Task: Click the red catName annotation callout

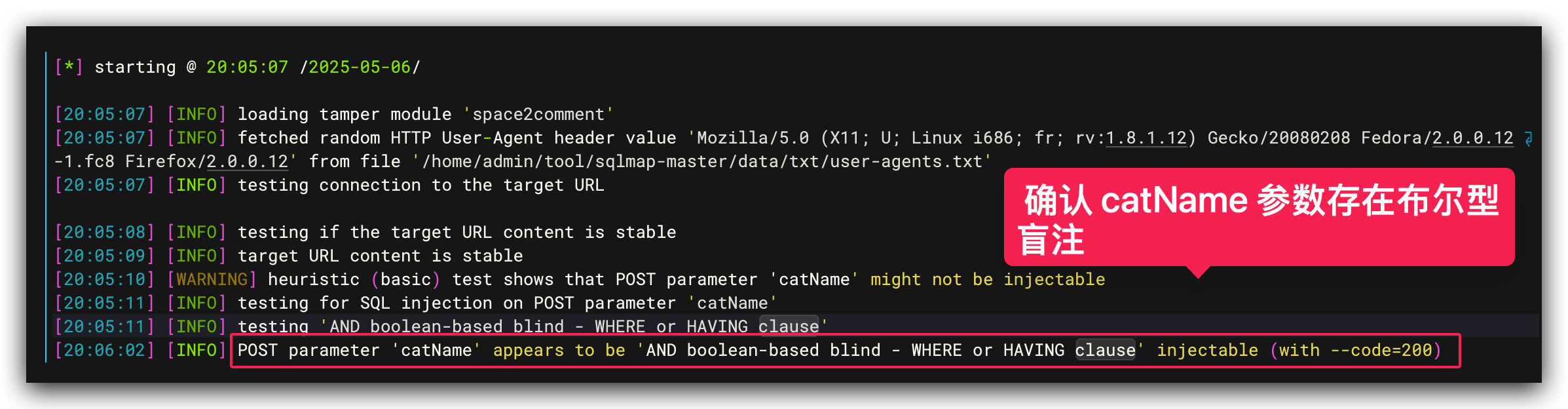Action: [1259, 218]
